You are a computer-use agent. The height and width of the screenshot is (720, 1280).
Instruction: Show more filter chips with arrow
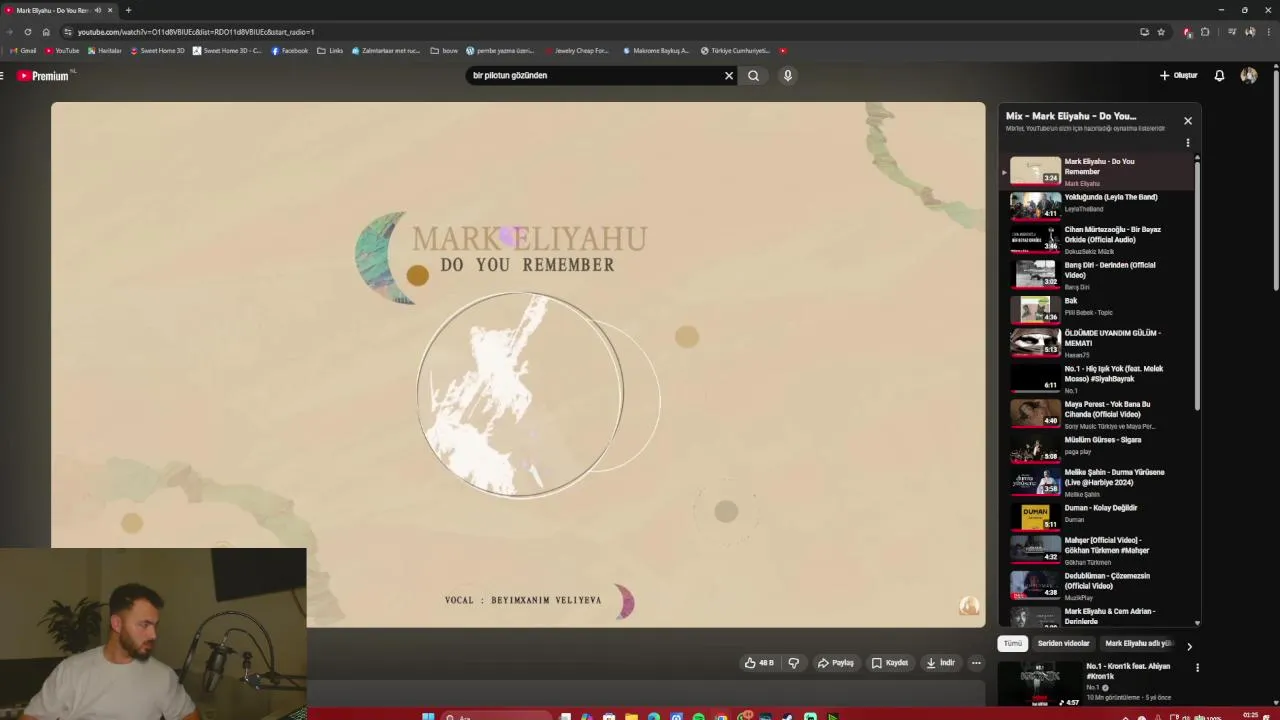click(x=1189, y=646)
